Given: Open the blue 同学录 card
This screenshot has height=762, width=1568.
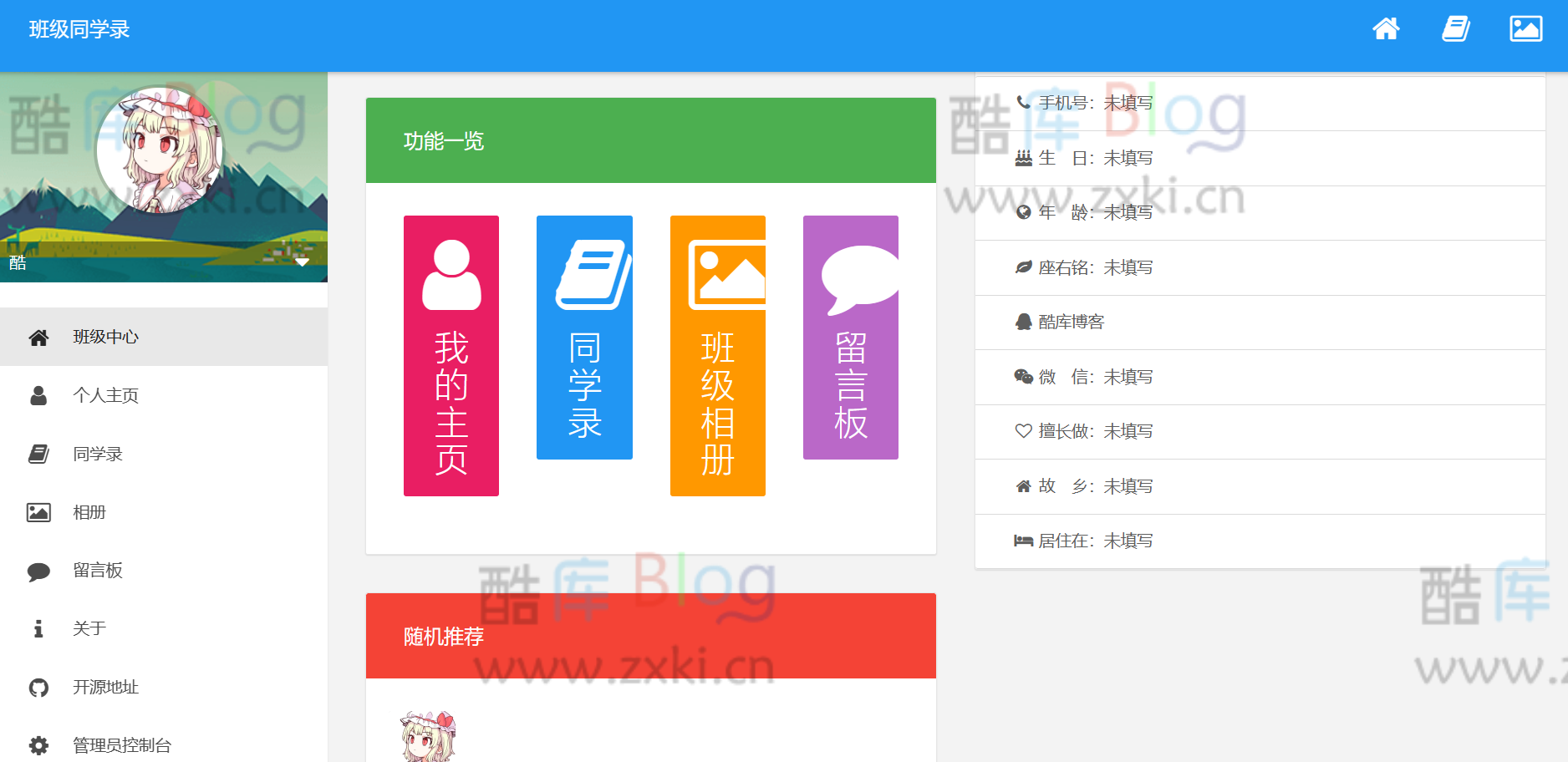Looking at the screenshot, I should pyautogui.click(x=583, y=337).
